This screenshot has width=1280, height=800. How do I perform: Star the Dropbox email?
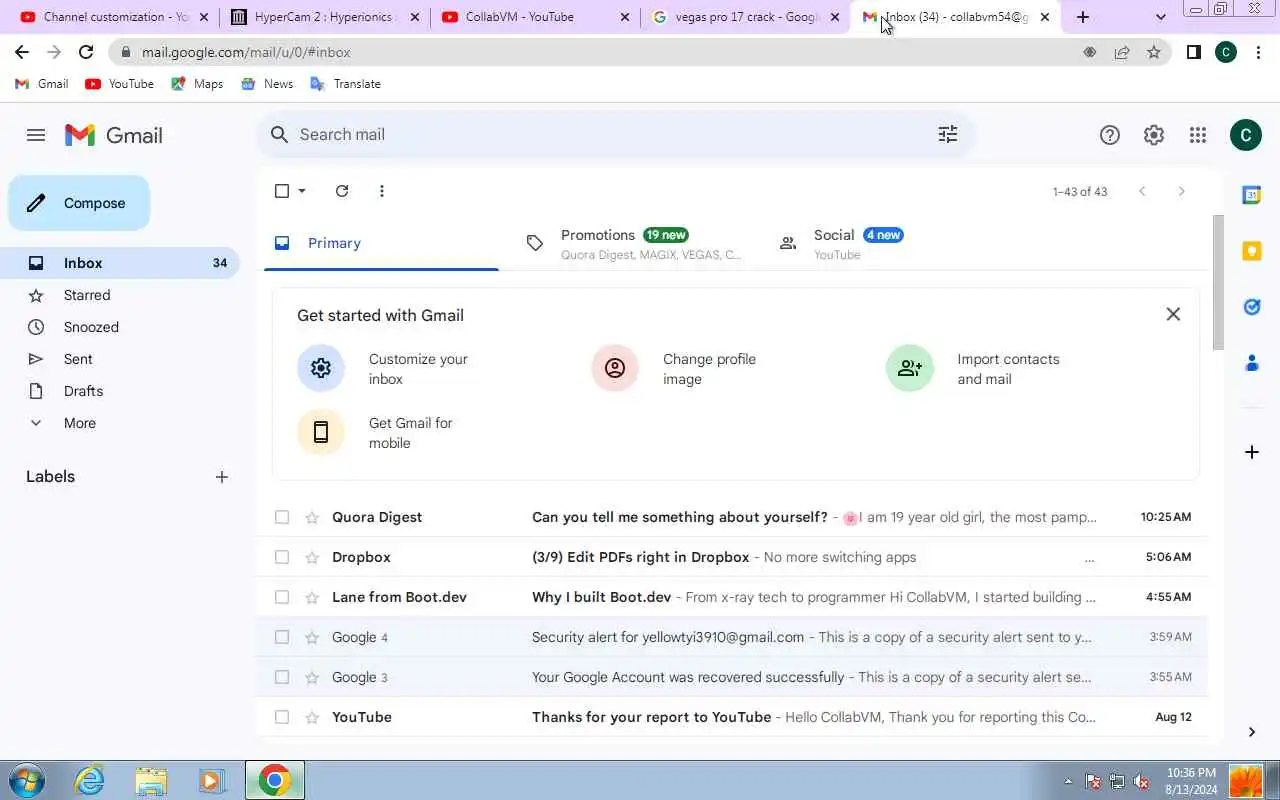[x=312, y=557]
